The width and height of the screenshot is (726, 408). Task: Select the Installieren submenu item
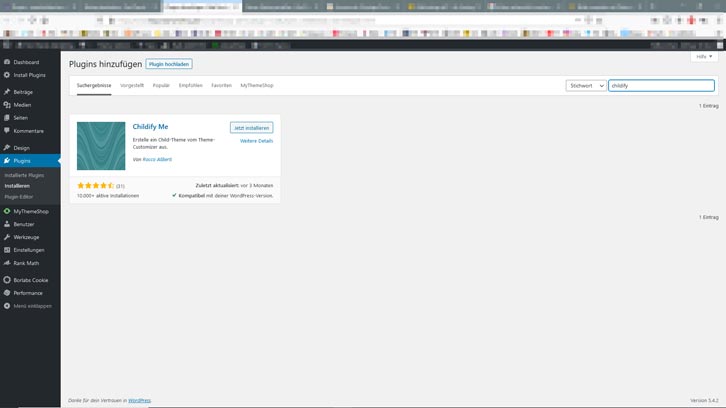point(17,186)
